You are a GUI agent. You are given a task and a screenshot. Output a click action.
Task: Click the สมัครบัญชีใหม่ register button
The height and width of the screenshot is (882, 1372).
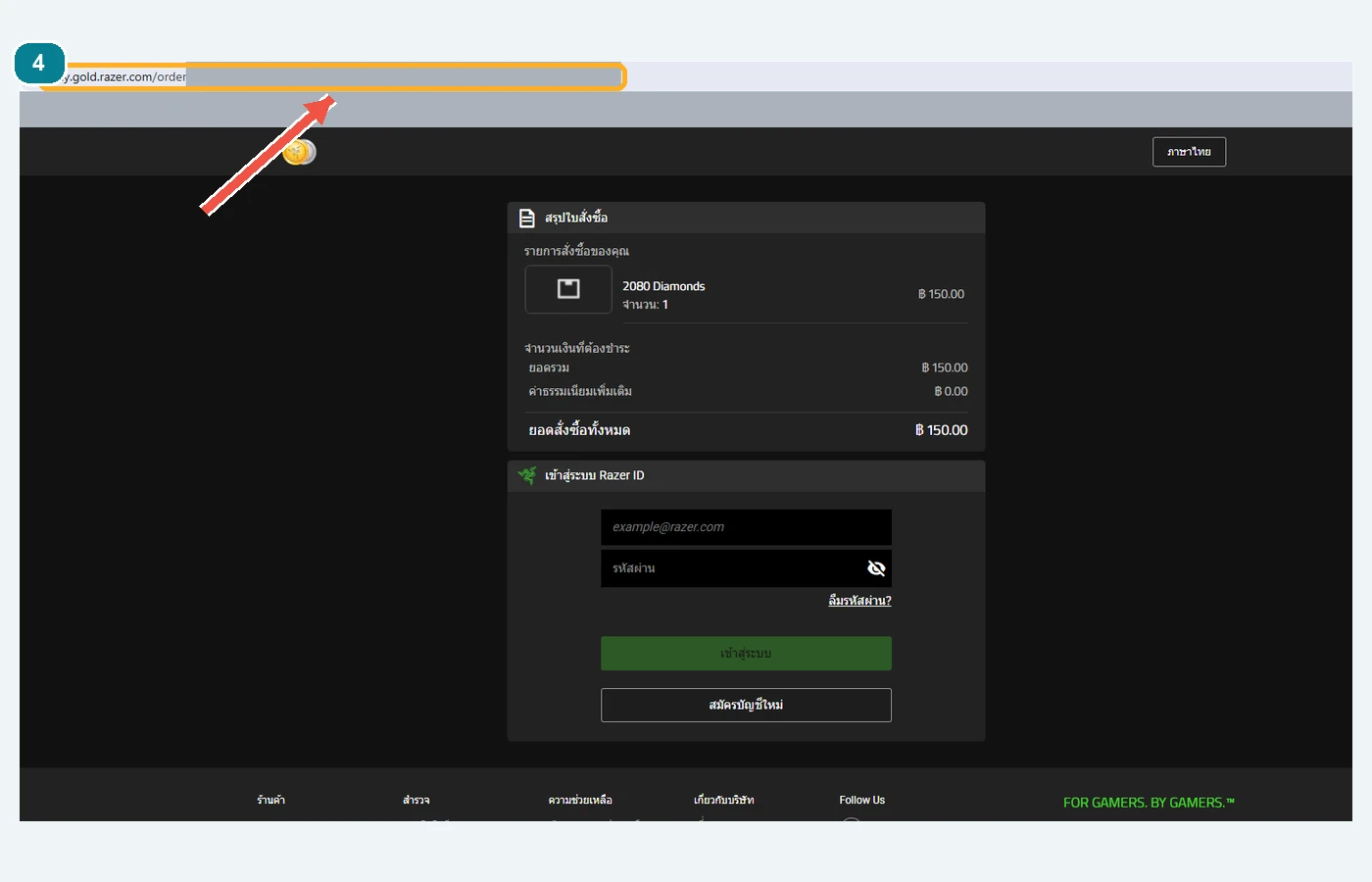pyautogui.click(x=746, y=705)
